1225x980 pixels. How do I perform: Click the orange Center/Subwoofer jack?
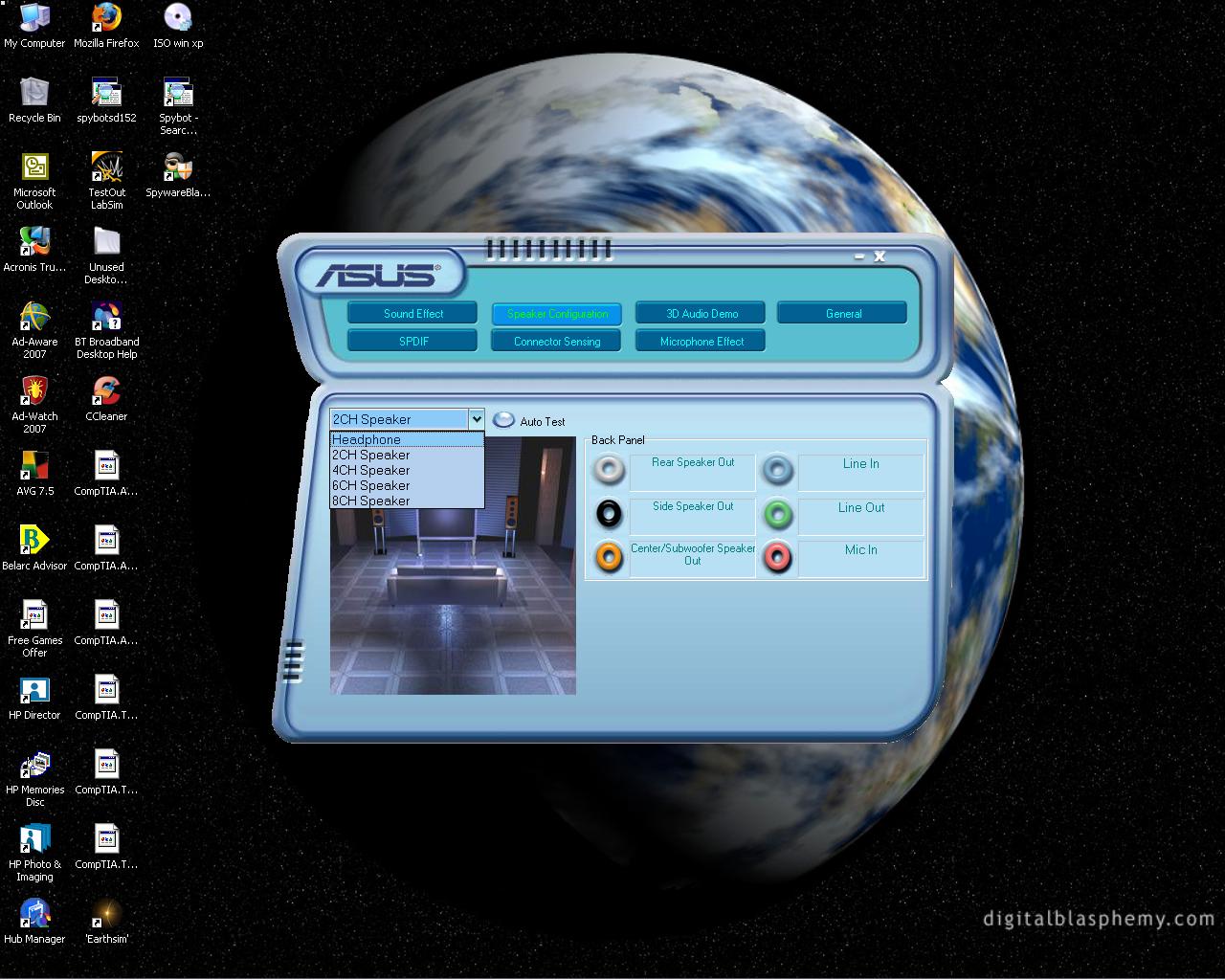tap(609, 556)
